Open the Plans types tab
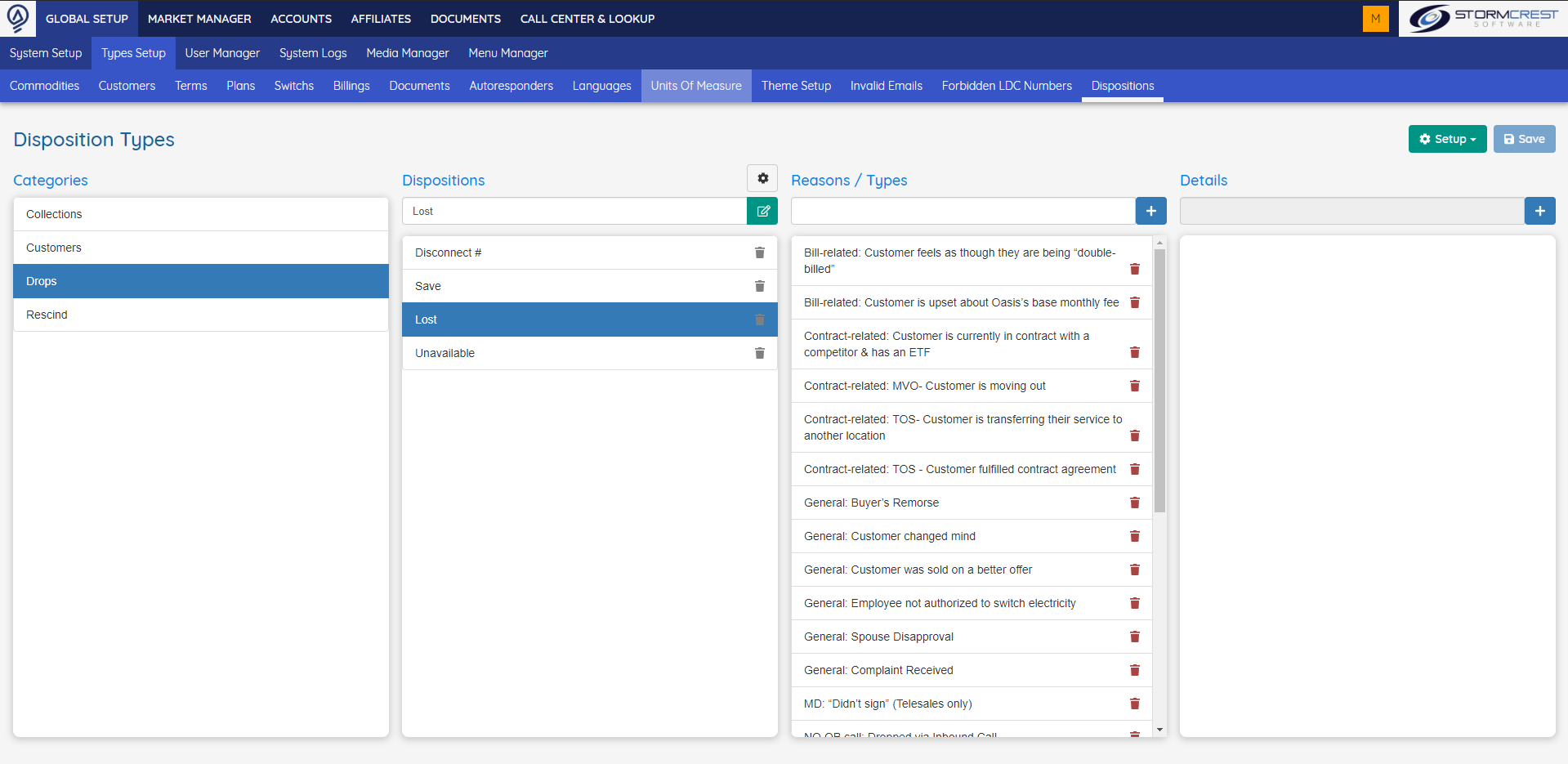 [x=240, y=86]
